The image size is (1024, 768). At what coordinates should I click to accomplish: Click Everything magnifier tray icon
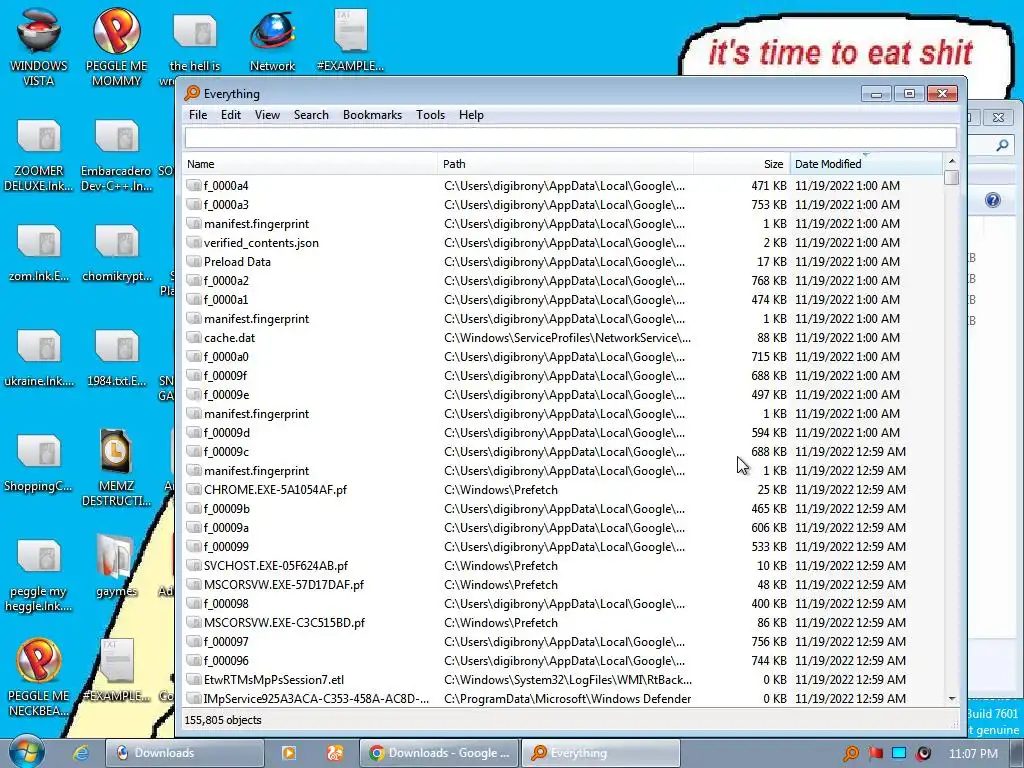click(850, 754)
